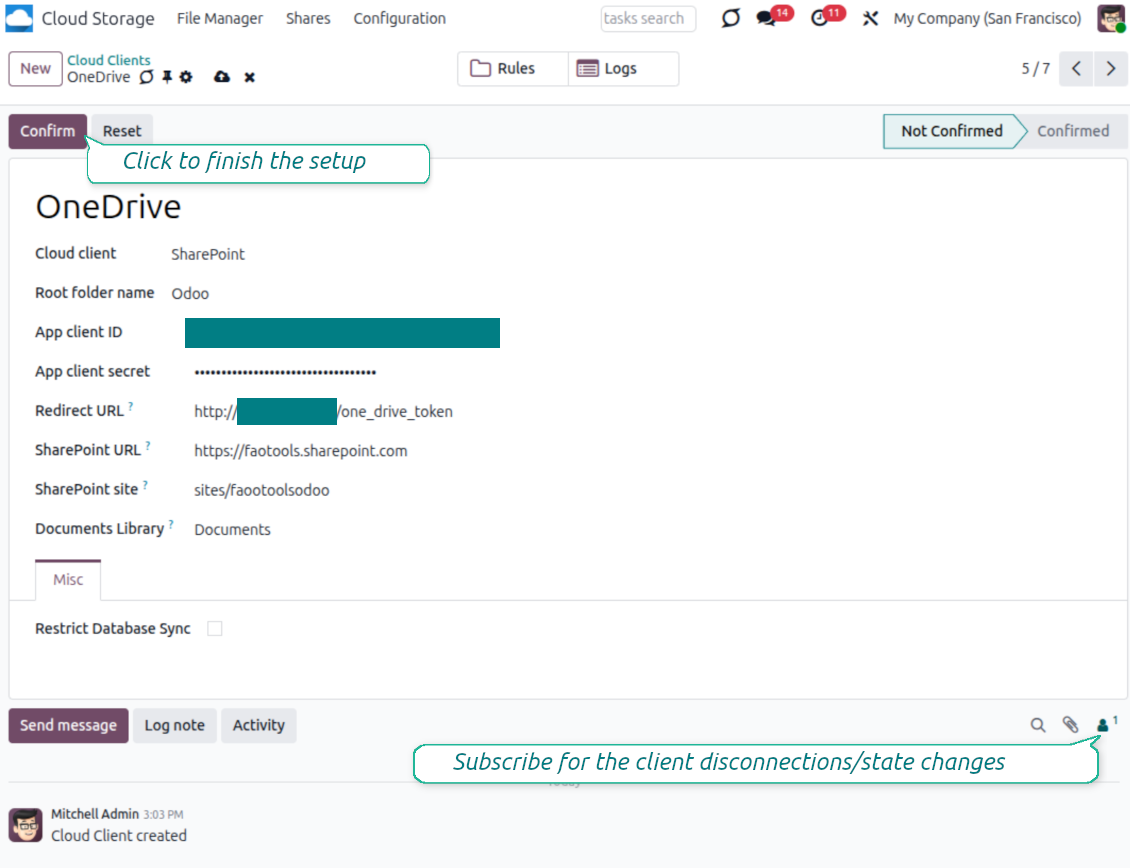Viewport: 1130px width, 868px height.
Task: Go to the next record arrow
Action: click(1111, 69)
